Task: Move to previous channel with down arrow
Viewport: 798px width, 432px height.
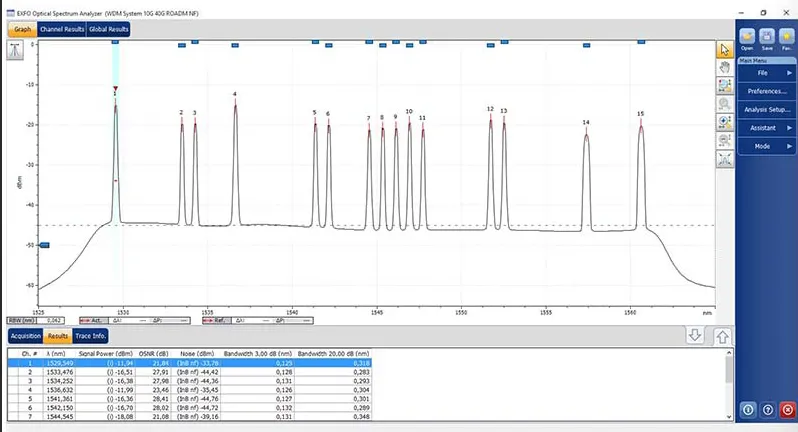Action: click(695, 335)
